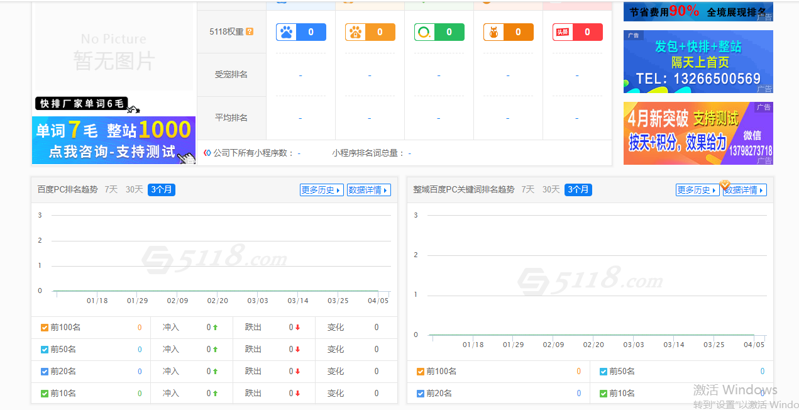Open the 单词7毛 整站1000 ad banner
Viewport: 799px width, 410px height.
click(112, 139)
